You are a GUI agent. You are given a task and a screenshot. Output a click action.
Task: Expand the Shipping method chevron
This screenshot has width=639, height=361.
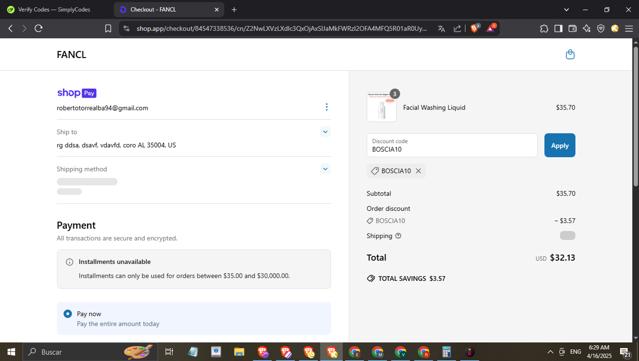click(x=325, y=169)
